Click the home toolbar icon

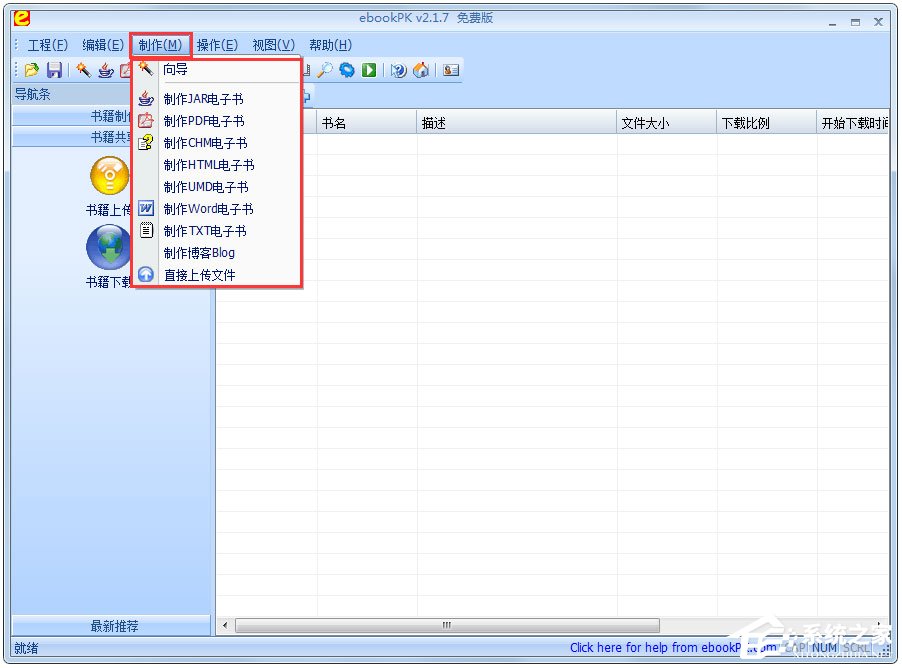click(x=421, y=70)
